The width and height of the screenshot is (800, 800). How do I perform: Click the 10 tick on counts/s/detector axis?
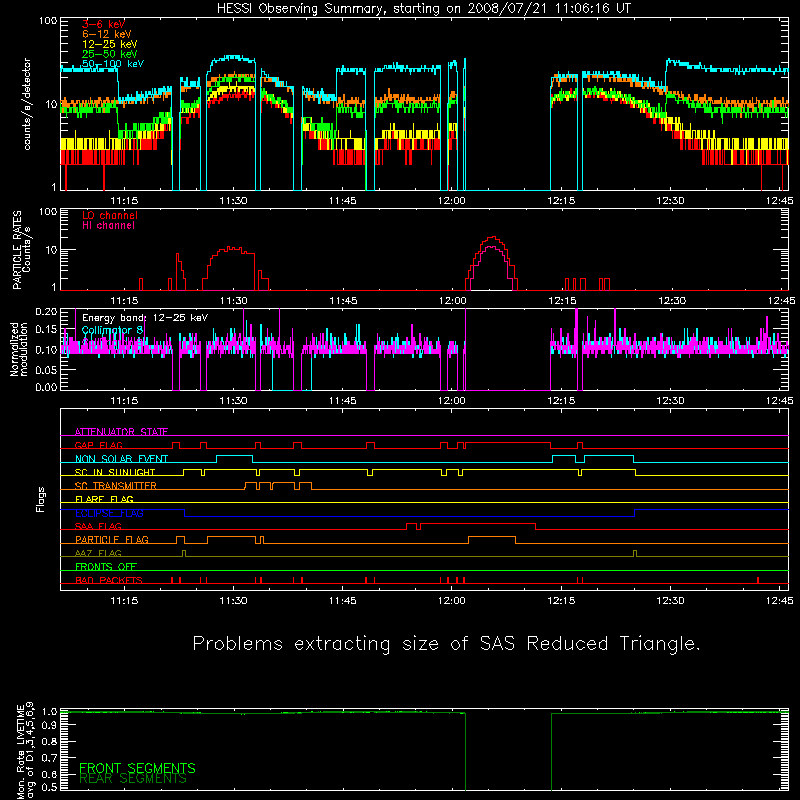51,105
